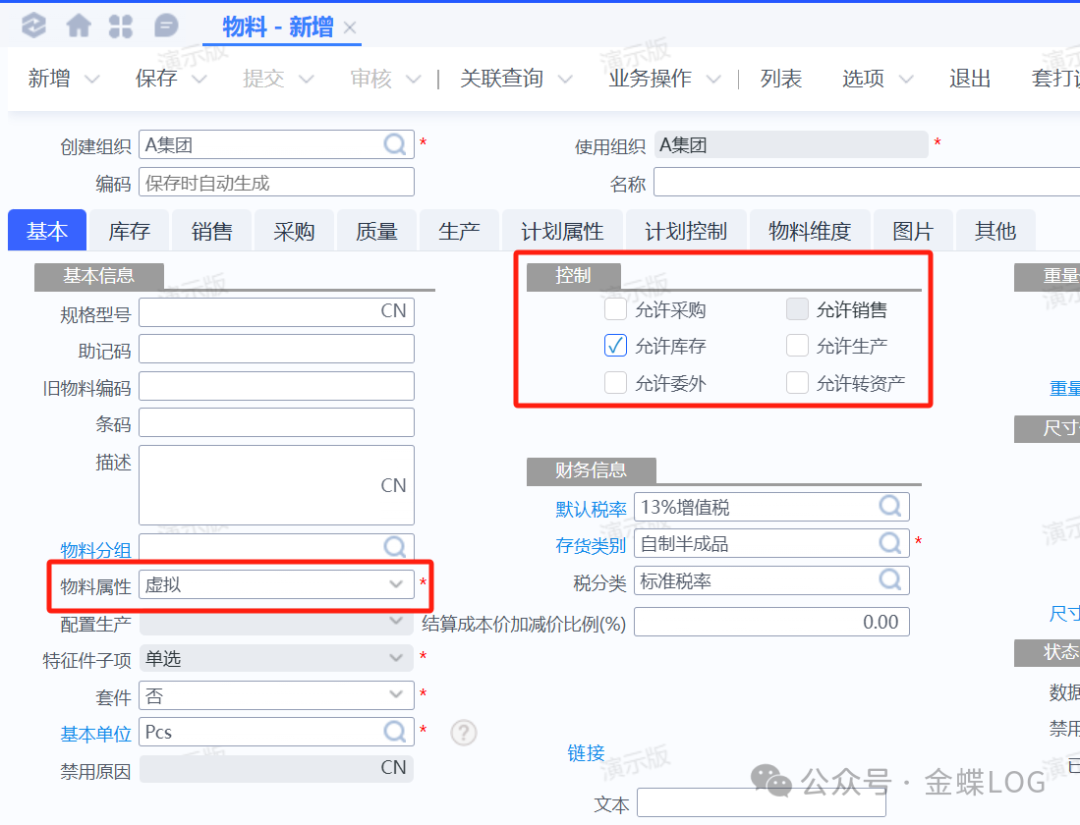Open the four-square app grid icon
Viewport: 1080px width, 825px height.
tap(121, 26)
